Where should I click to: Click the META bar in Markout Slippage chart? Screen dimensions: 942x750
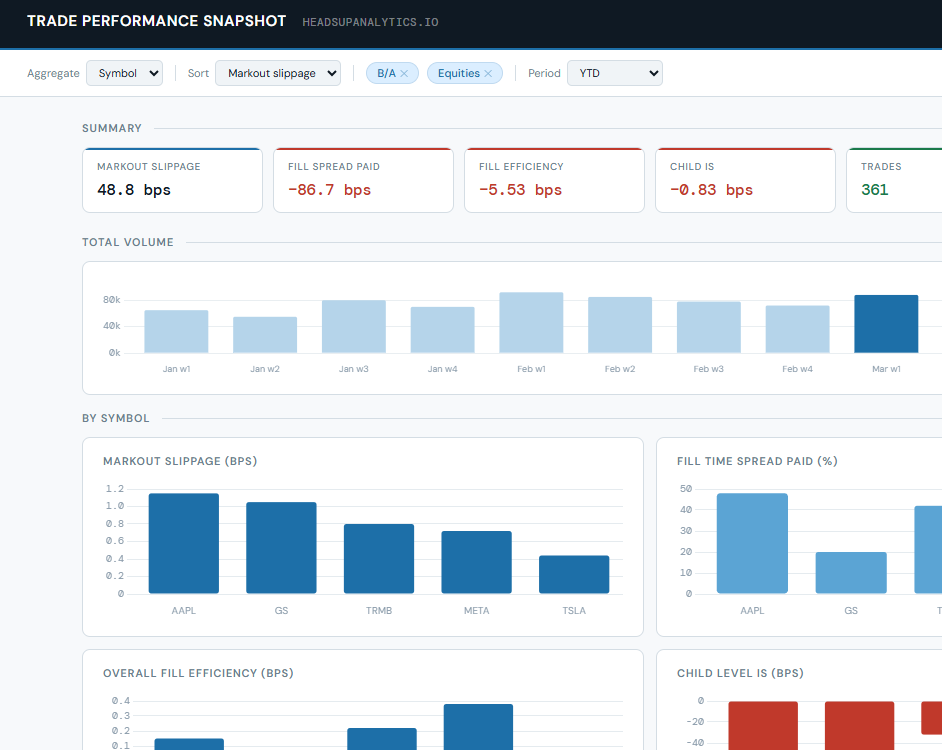pyautogui.click(x=476, y=562)
